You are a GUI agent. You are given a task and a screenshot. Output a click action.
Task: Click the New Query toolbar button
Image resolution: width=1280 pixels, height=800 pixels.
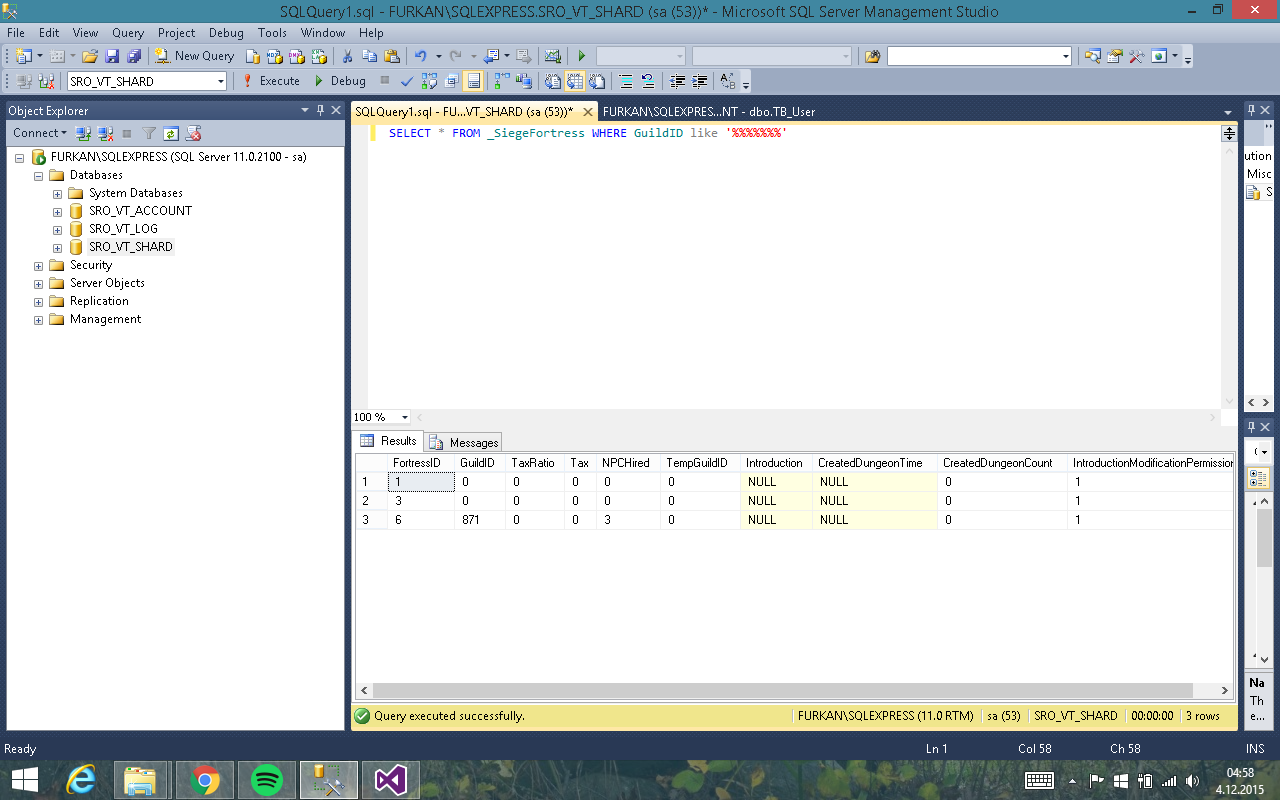point(194,56)
